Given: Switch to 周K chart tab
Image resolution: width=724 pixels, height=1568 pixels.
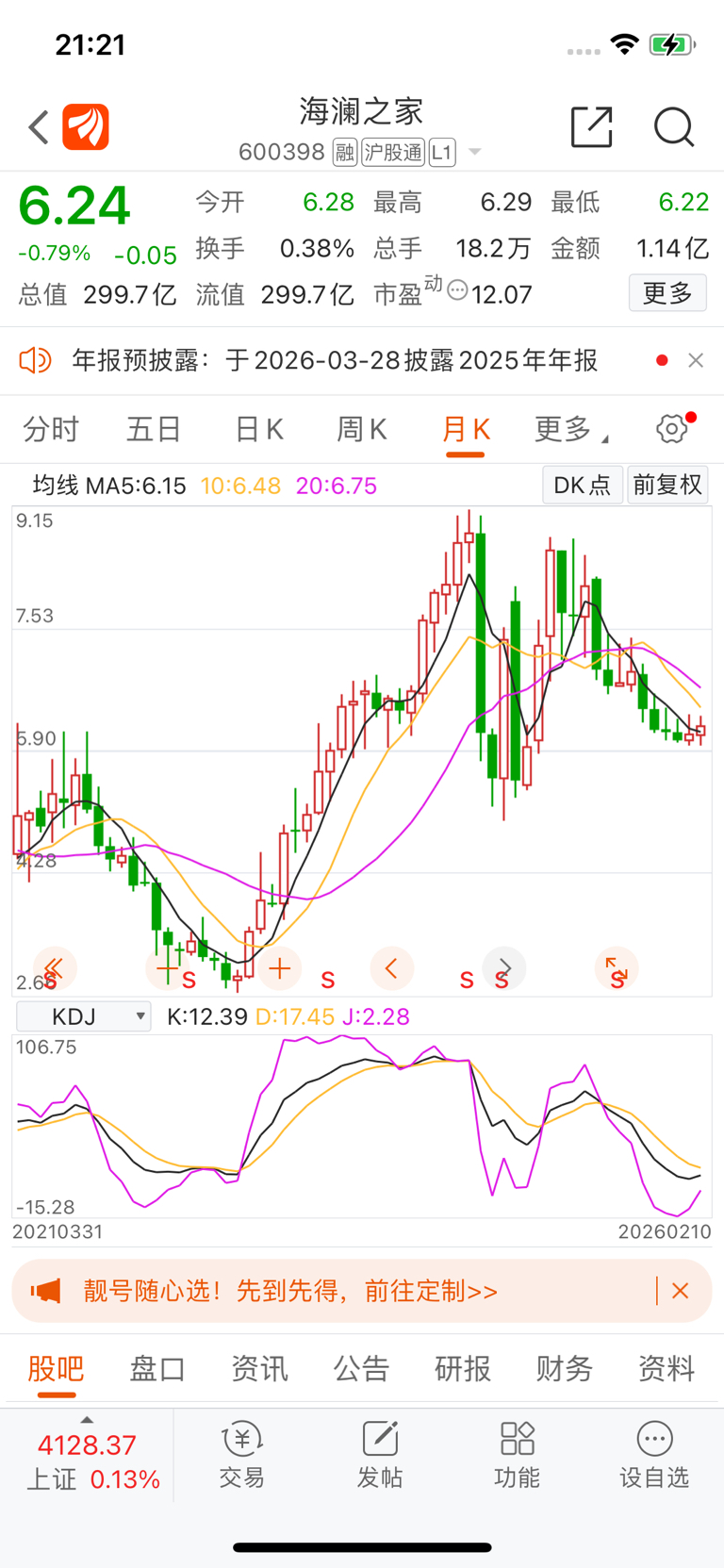Looking at the screenshot, I should tap(362, 429).
